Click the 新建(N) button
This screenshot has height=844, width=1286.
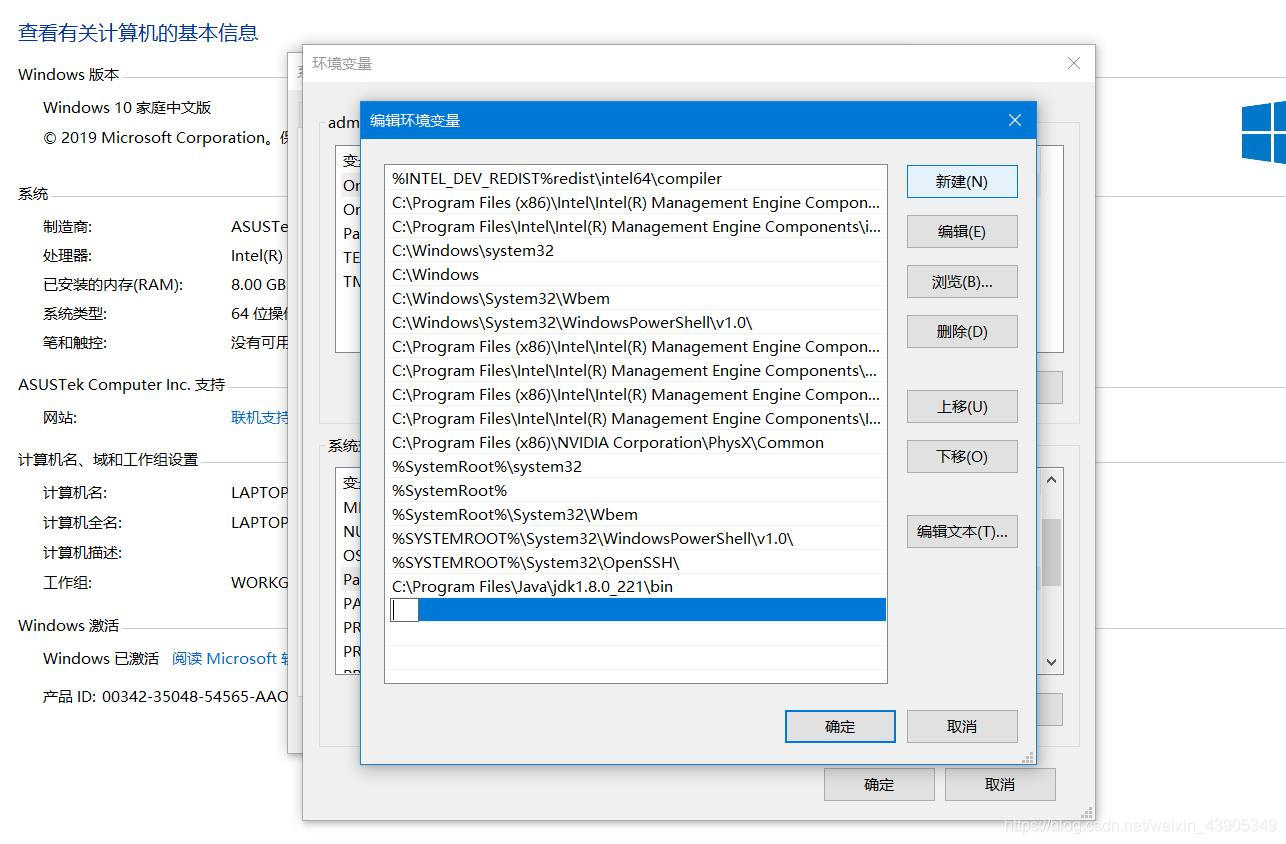coord(962,182)
